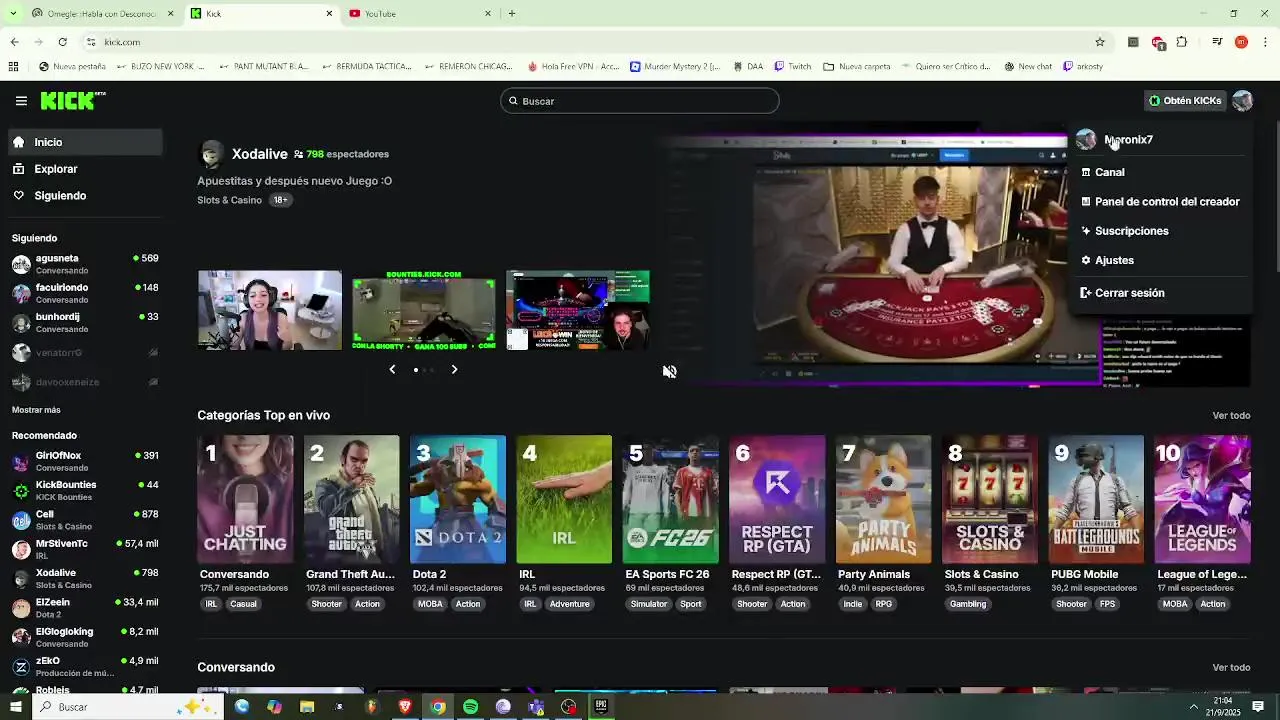Open agusneta's avatar in Siguiendo
Screen dimensions: 1280x720
tap(21, 264)
